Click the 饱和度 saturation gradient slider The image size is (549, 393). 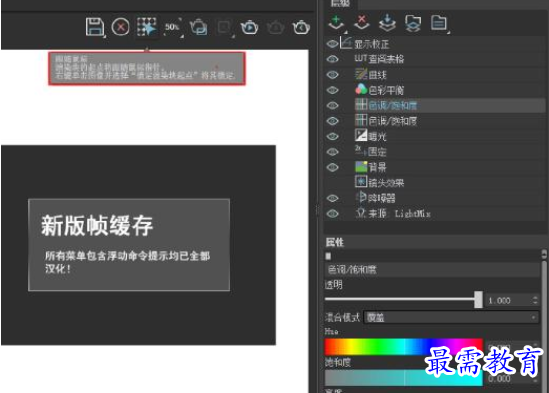(404, 378)
